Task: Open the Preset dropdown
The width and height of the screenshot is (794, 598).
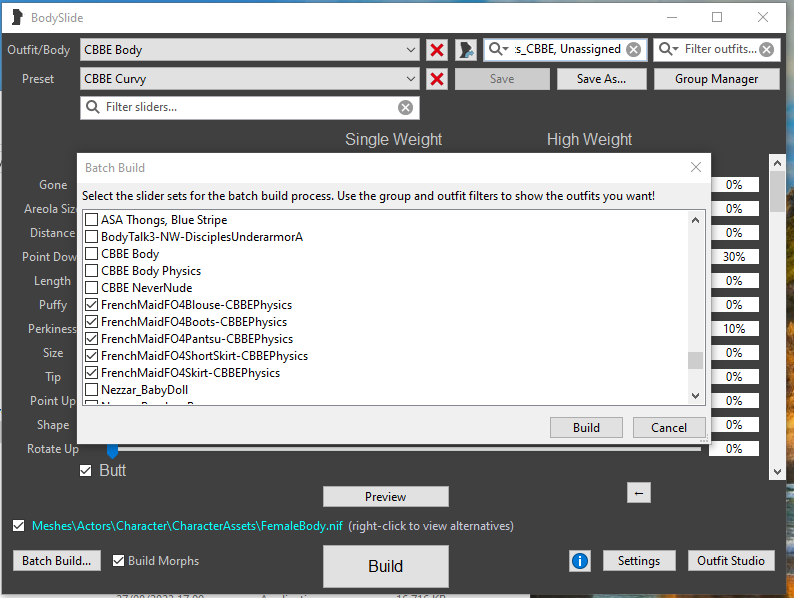Action: [250, 79]
